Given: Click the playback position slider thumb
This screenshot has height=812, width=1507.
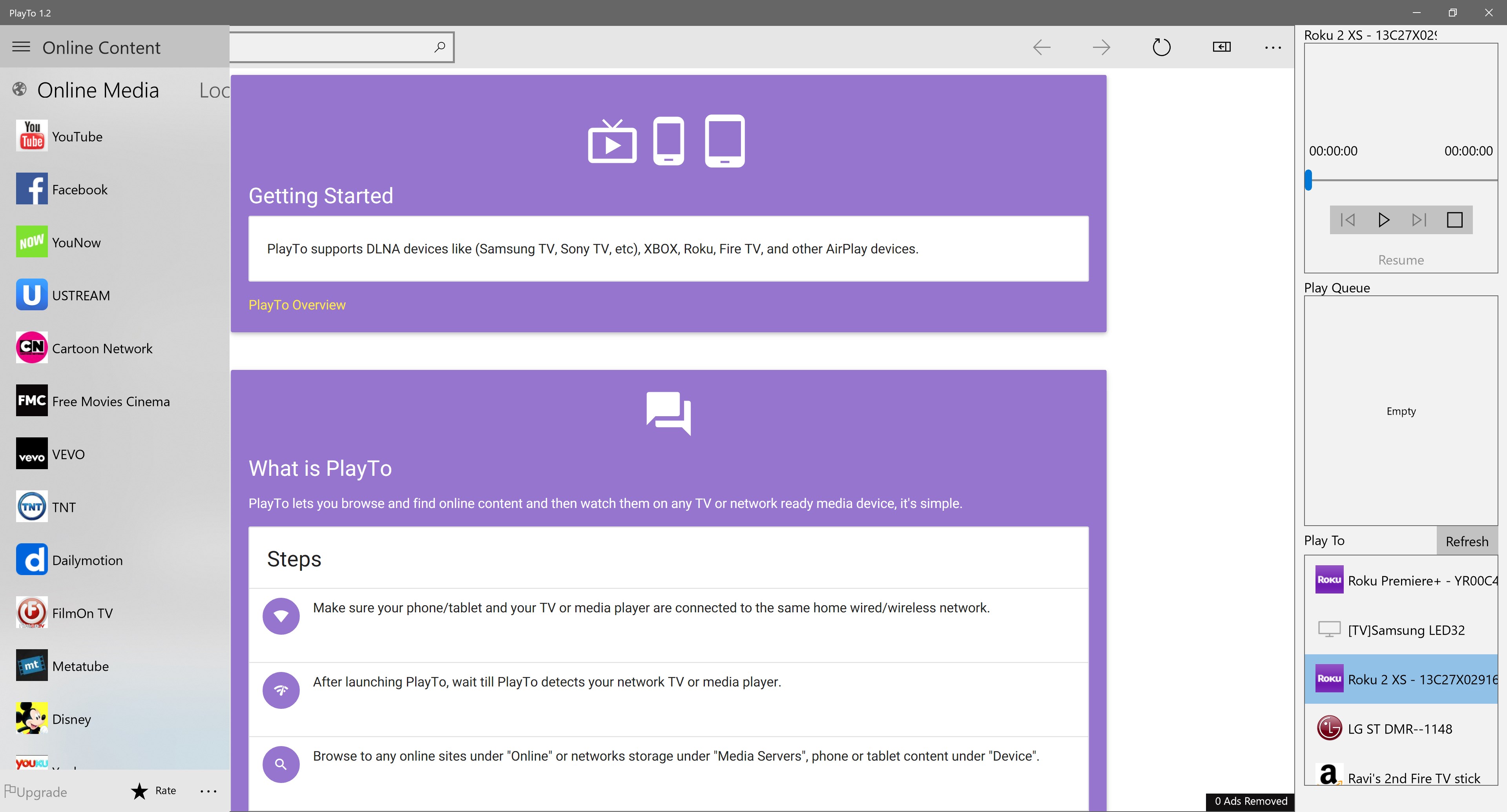Looking at the screenshot, I should point(1309,180).
